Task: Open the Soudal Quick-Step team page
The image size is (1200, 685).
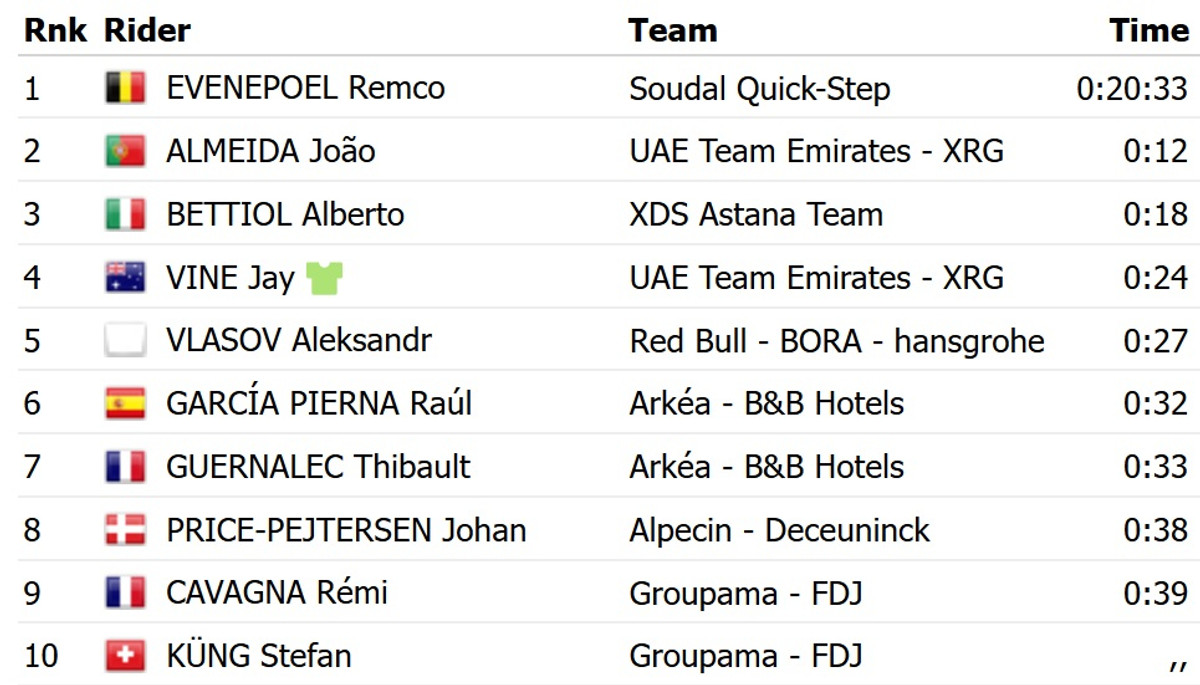Action: click(x=759, y=89)
